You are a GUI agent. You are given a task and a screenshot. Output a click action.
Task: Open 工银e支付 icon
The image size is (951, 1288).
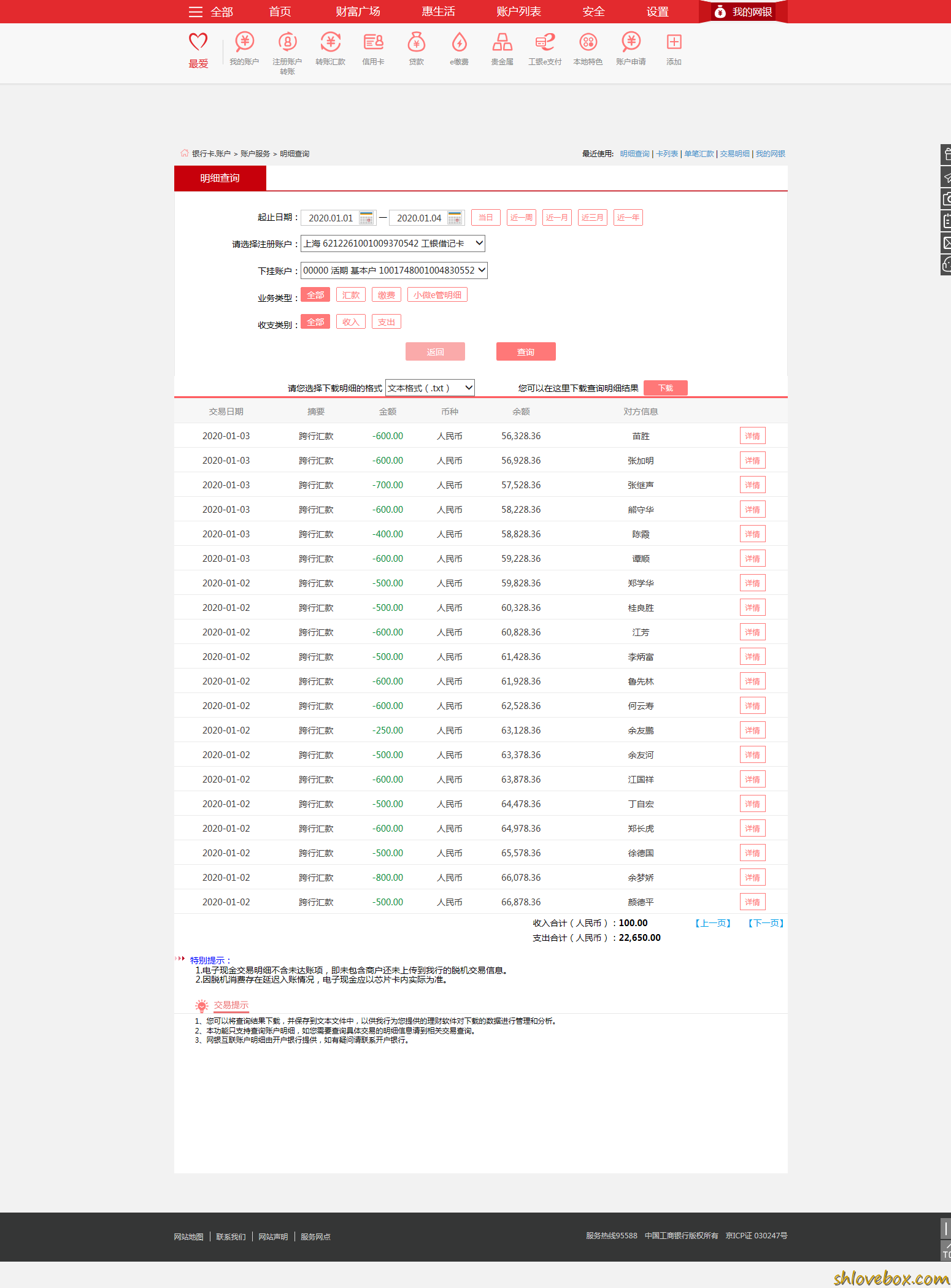point(545,42)
